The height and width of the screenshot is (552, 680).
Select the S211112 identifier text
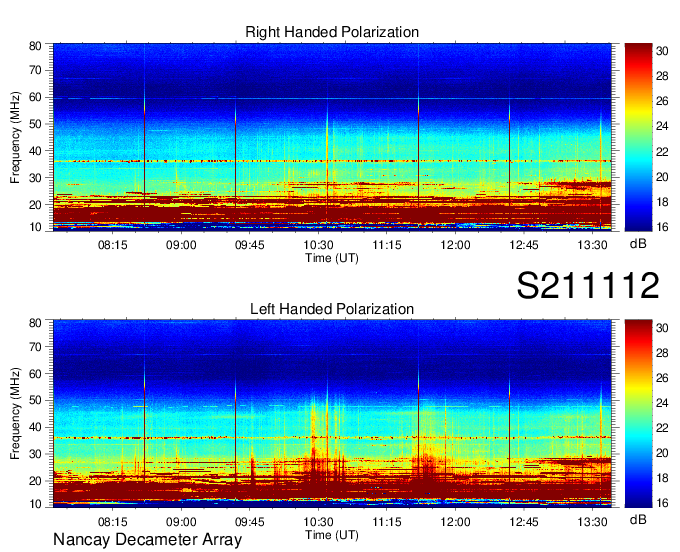pyautogui.click(x=588, y=285)
